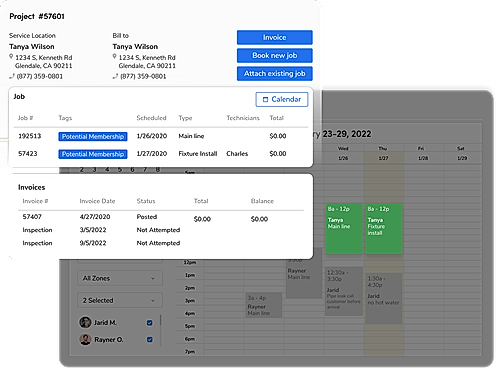Click Not Attempted status for 3/5/2022 inspection
The width and height of the screenshot is (498, 368).
tap(158, 230)
